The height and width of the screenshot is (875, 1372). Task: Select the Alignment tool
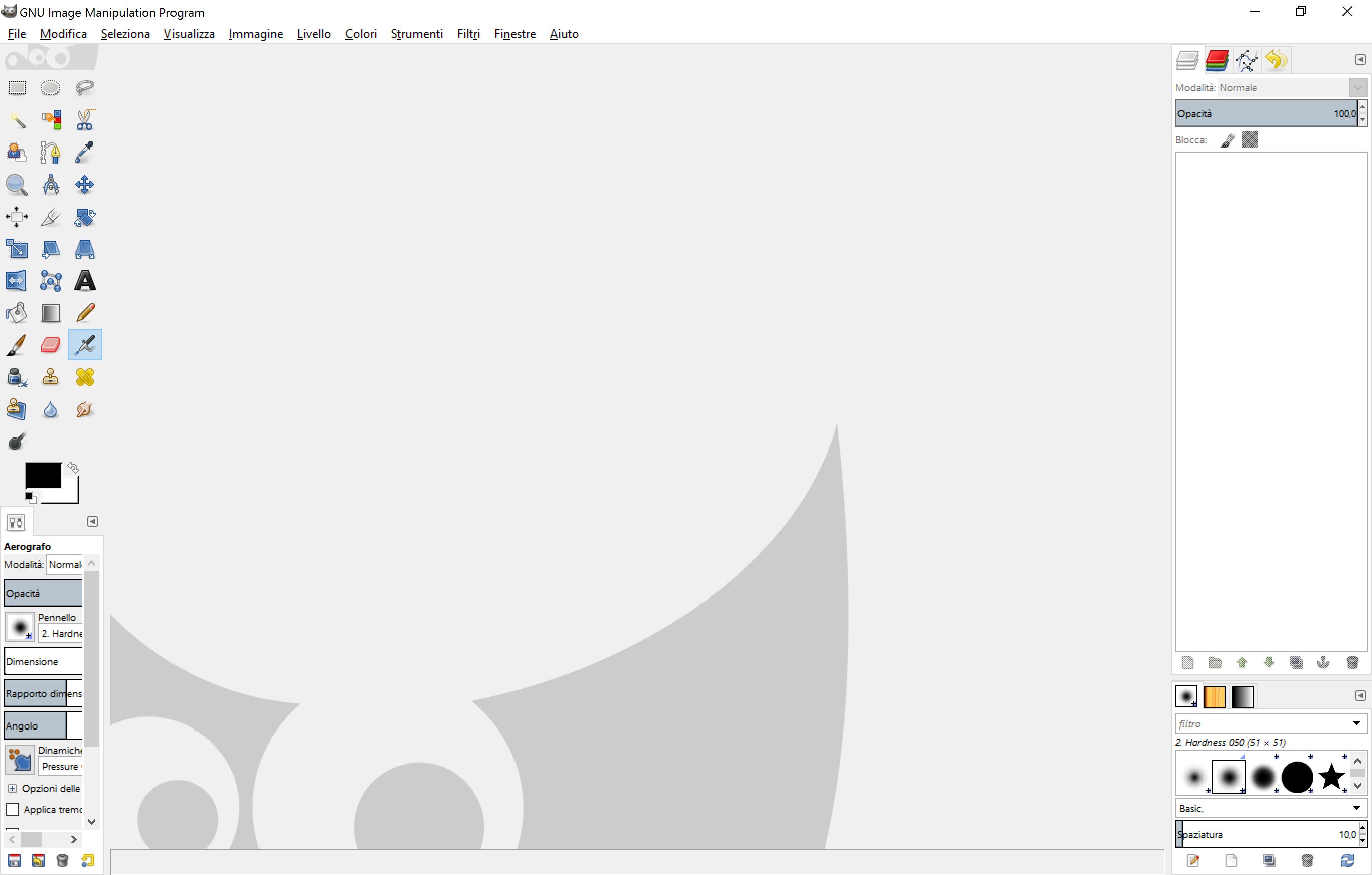tap(17, 217)
